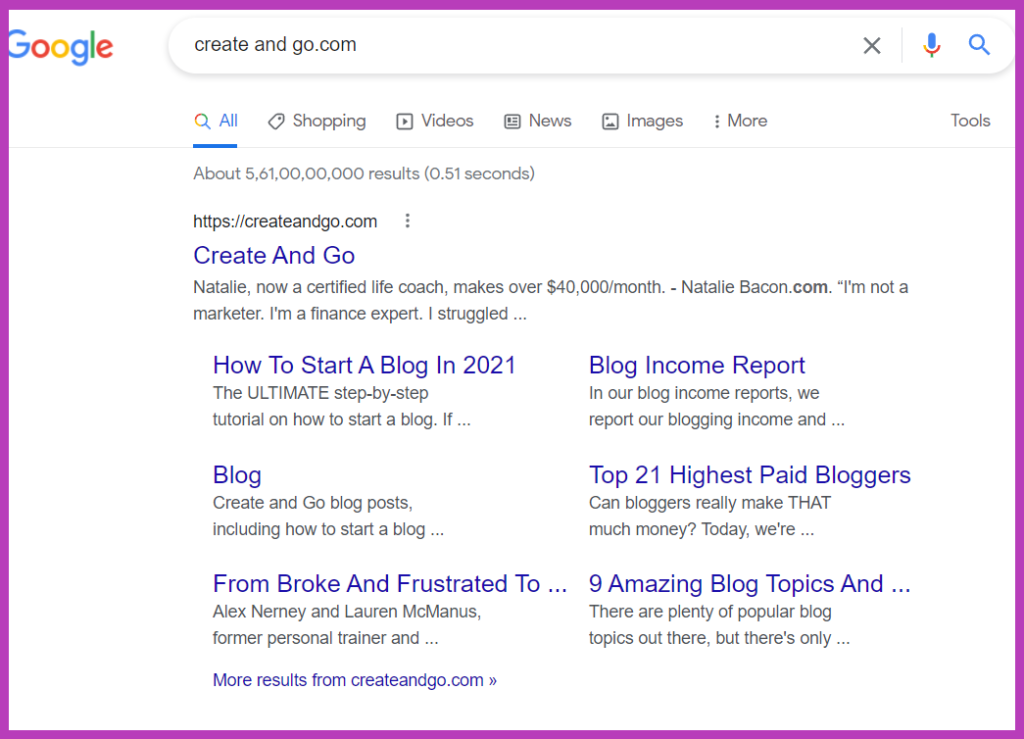Click the Images picture-frame icon
The width and height of the screenshot is (1024, 739).
tap(610, 120)
